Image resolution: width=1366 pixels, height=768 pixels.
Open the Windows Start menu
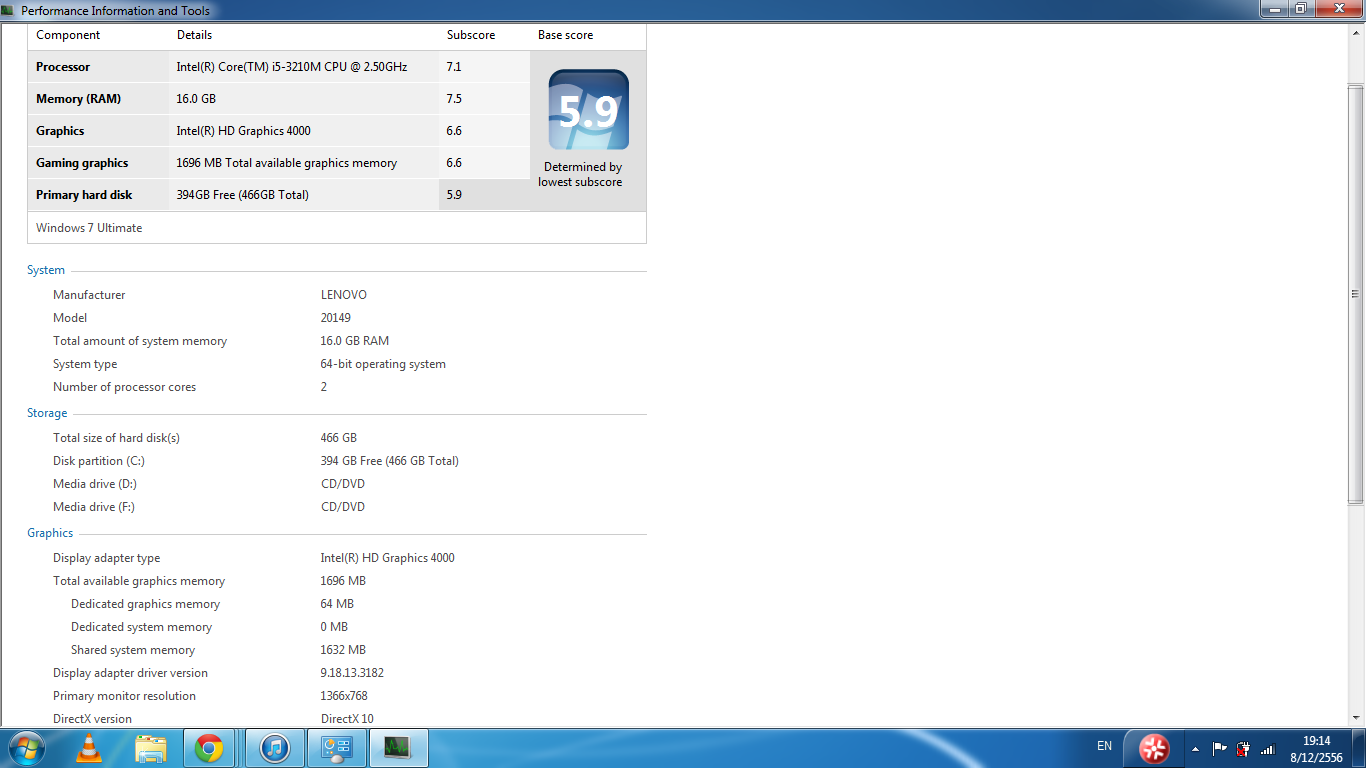coord(26,748)
